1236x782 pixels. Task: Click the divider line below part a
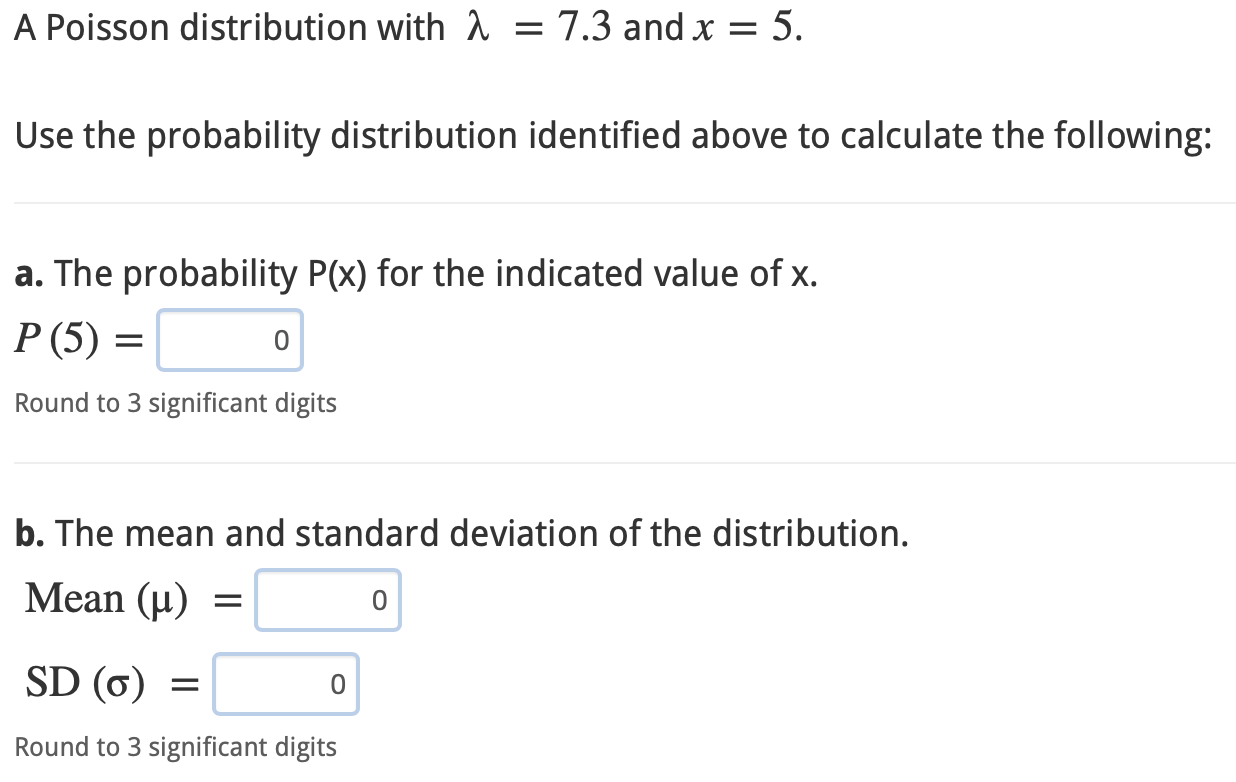coord(618,462)
